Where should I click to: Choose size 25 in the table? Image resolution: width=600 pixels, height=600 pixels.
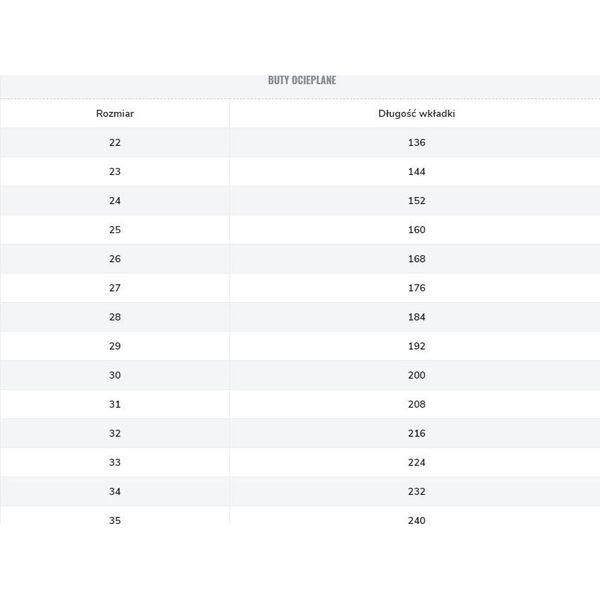(x=115, y=230)
